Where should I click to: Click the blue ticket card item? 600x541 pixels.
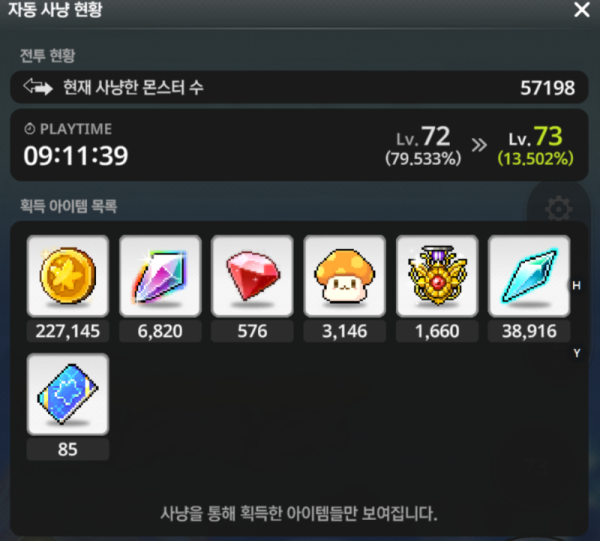(x=68, y=394)
